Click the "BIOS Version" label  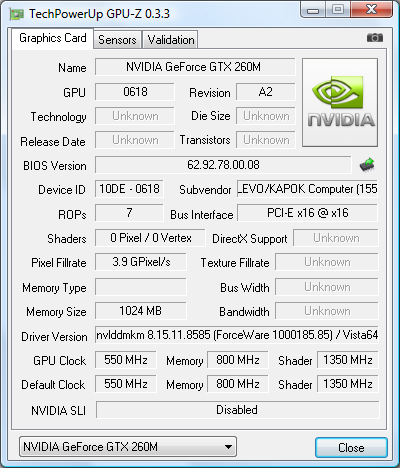coord(55,166)
